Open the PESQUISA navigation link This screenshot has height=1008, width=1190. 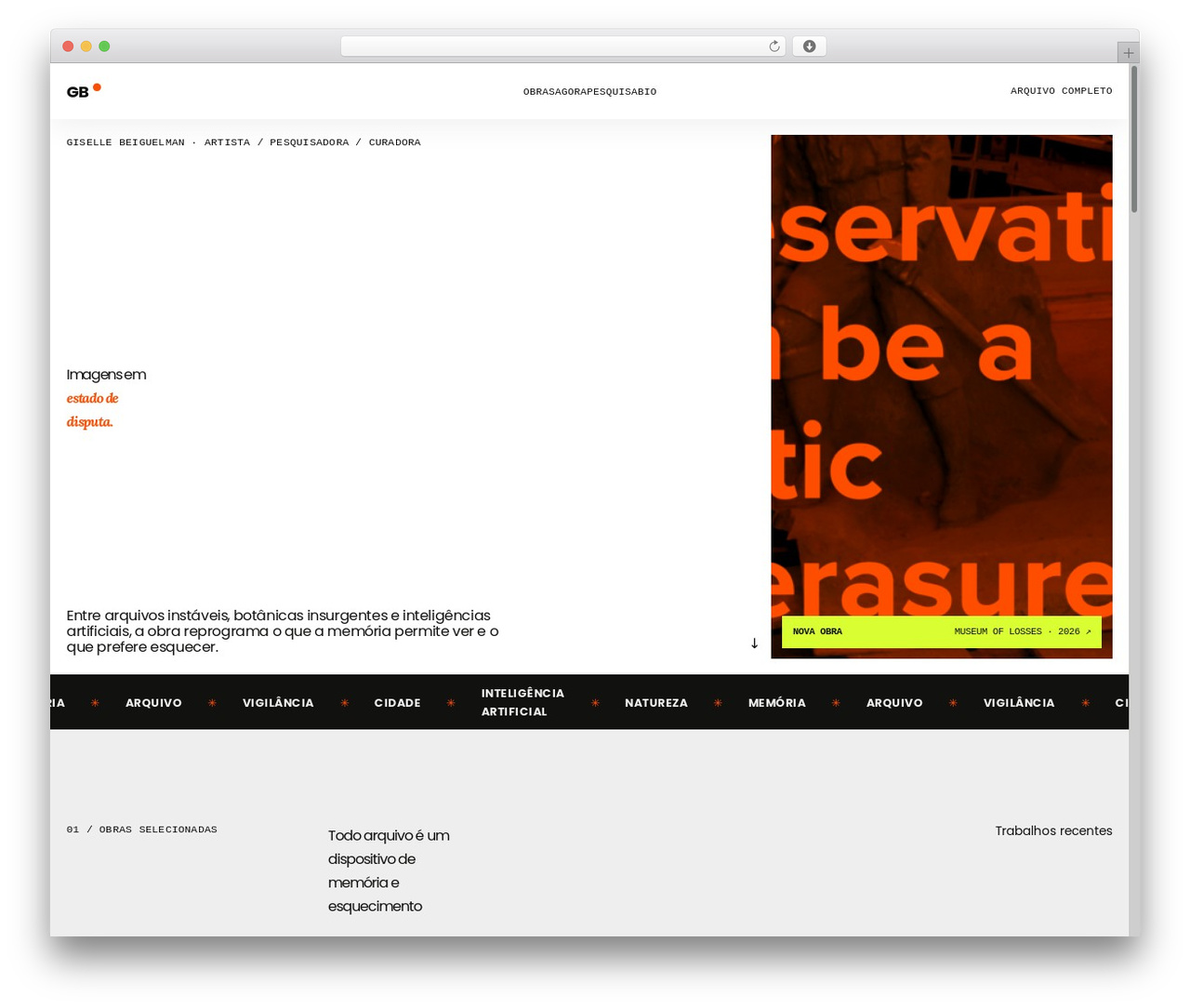point(610,92)
